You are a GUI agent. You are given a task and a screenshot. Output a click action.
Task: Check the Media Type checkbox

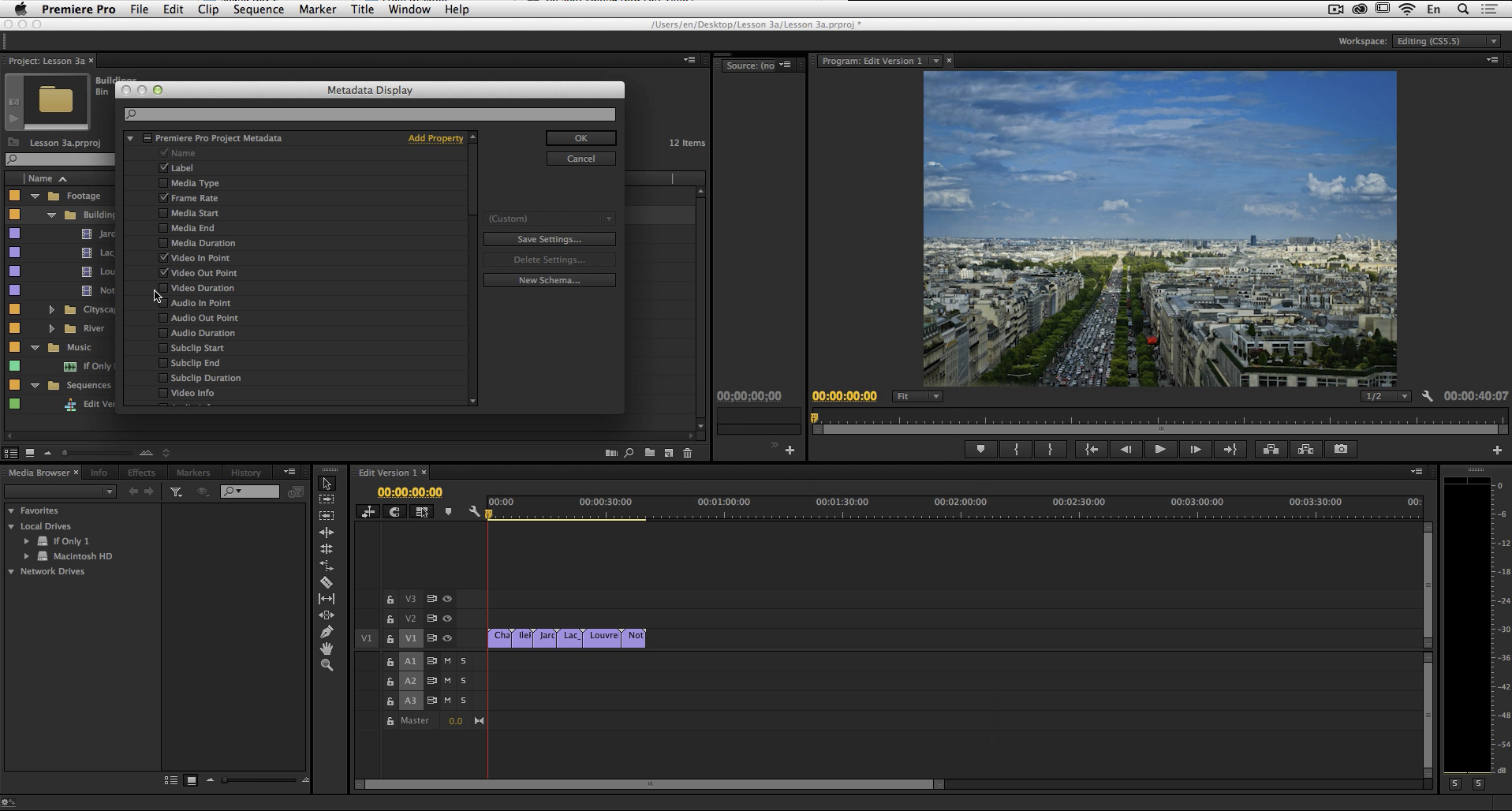pos(163,183)
